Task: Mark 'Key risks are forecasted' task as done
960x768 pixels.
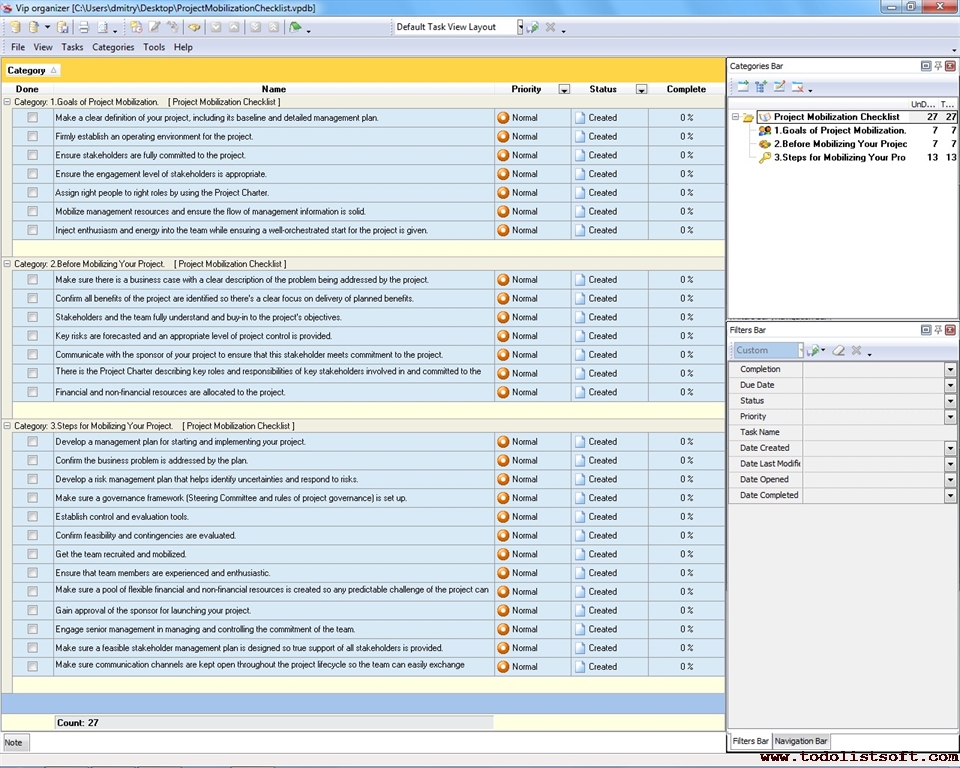Action: pos(33,336)
